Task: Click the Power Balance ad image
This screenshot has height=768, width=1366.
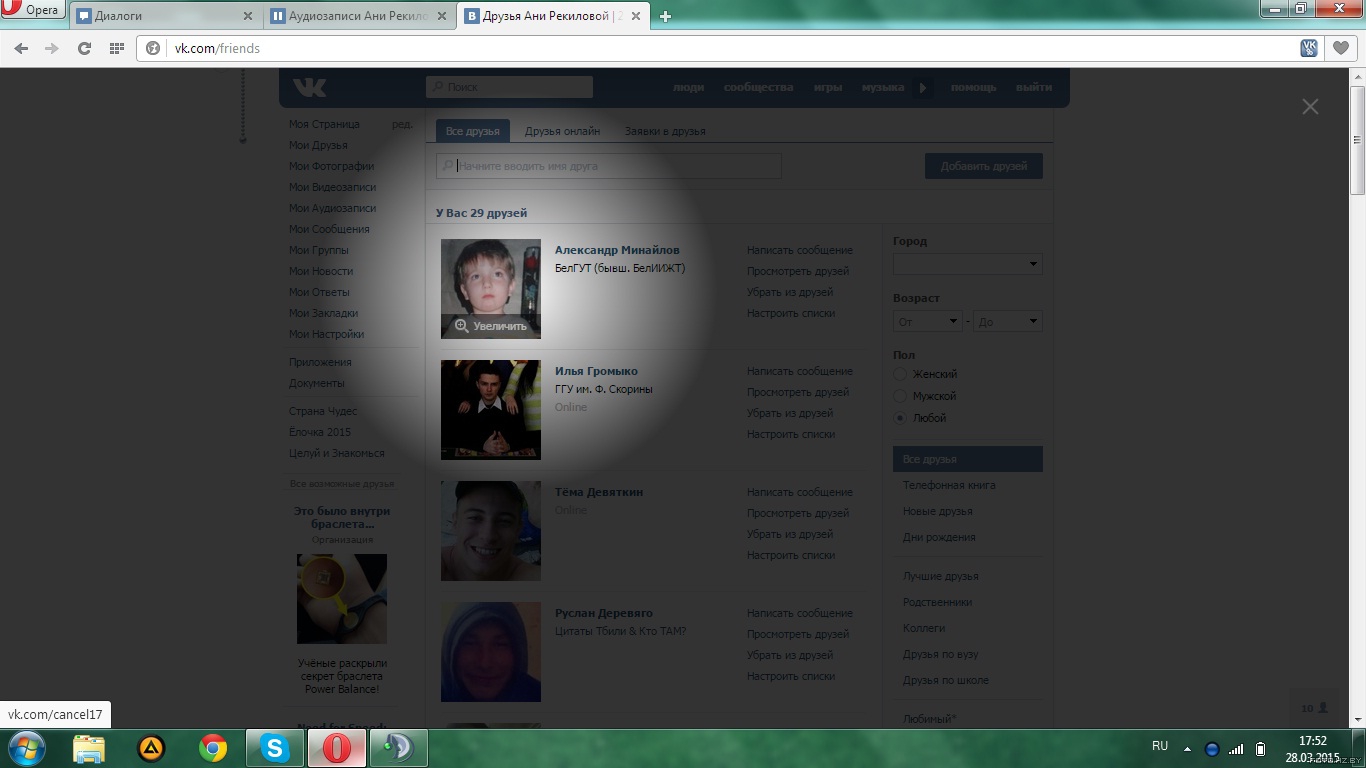Action: point(342,599)
